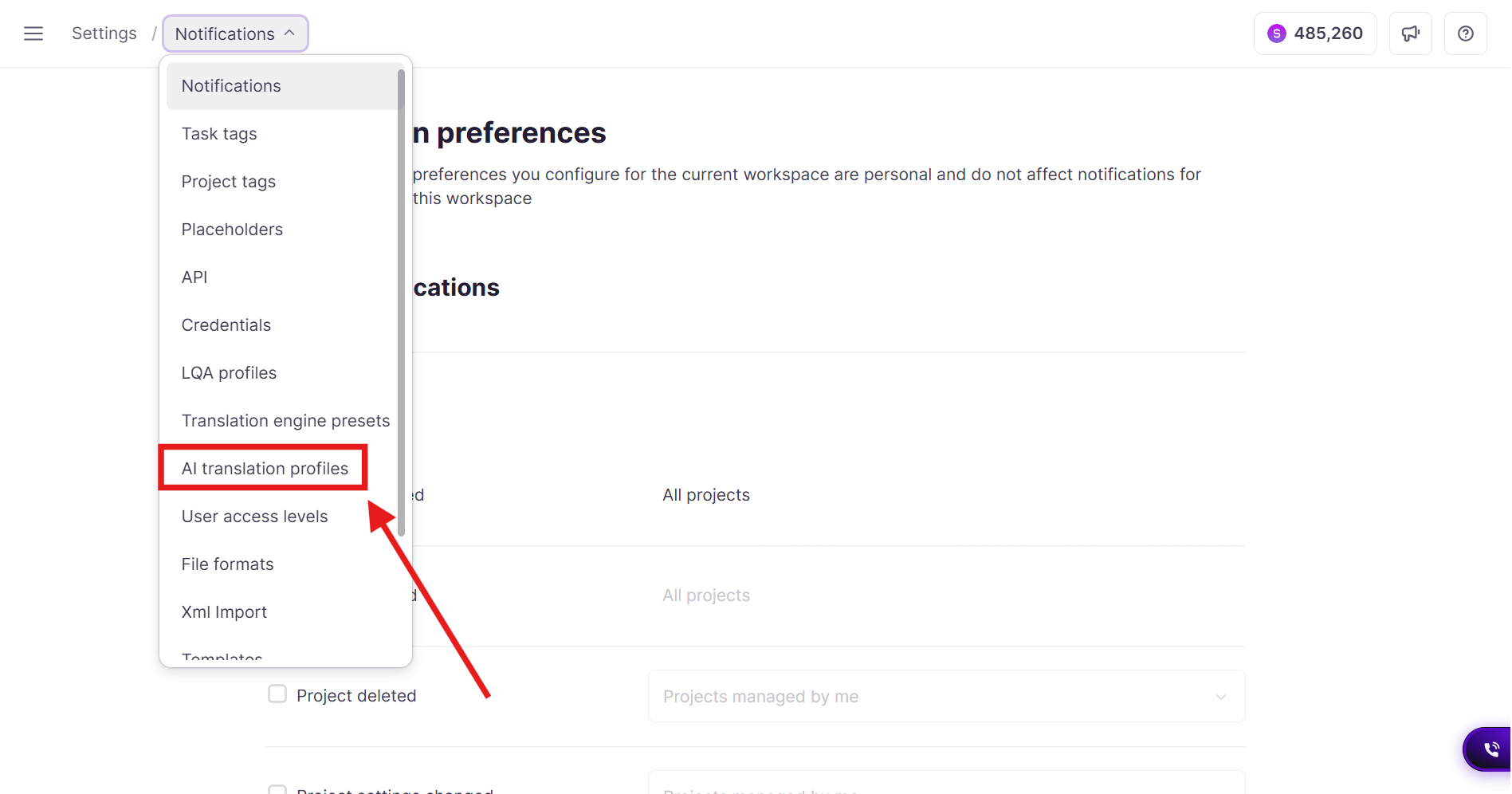Viewport: 1512px width, 794px height.
Task: Tick the Project deleted checkbox
Action: [277, 694]
